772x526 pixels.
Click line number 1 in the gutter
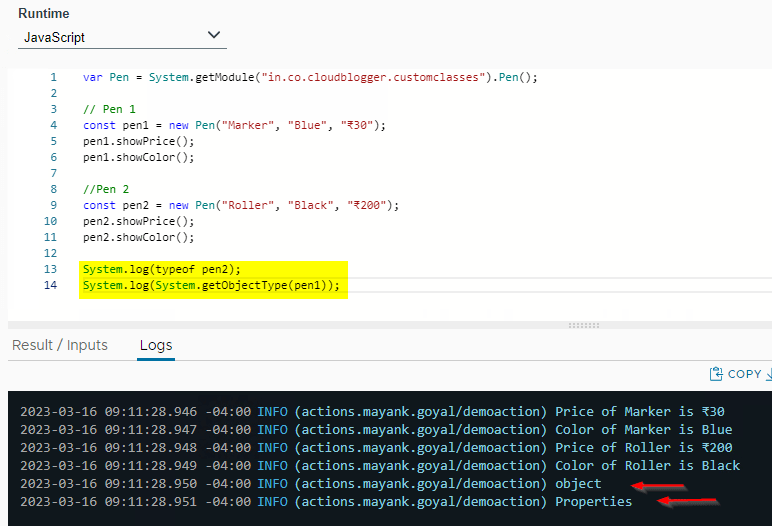click(x=53, y=77)
